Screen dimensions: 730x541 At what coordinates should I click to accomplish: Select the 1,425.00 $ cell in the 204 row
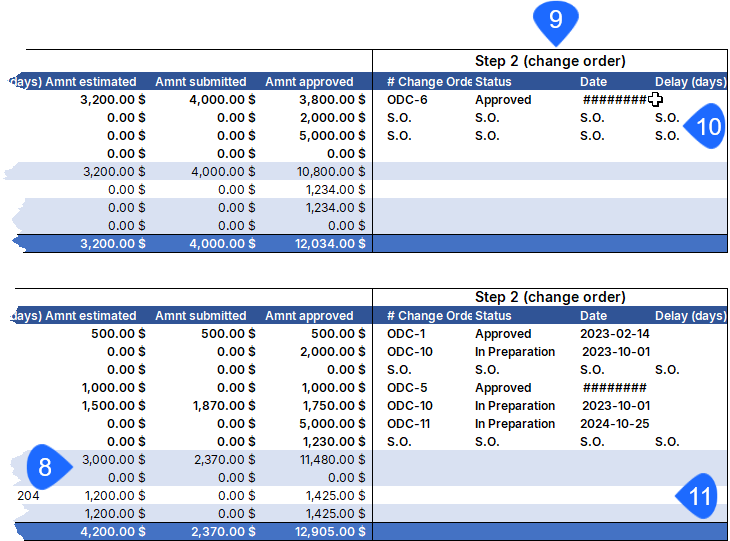335,496
